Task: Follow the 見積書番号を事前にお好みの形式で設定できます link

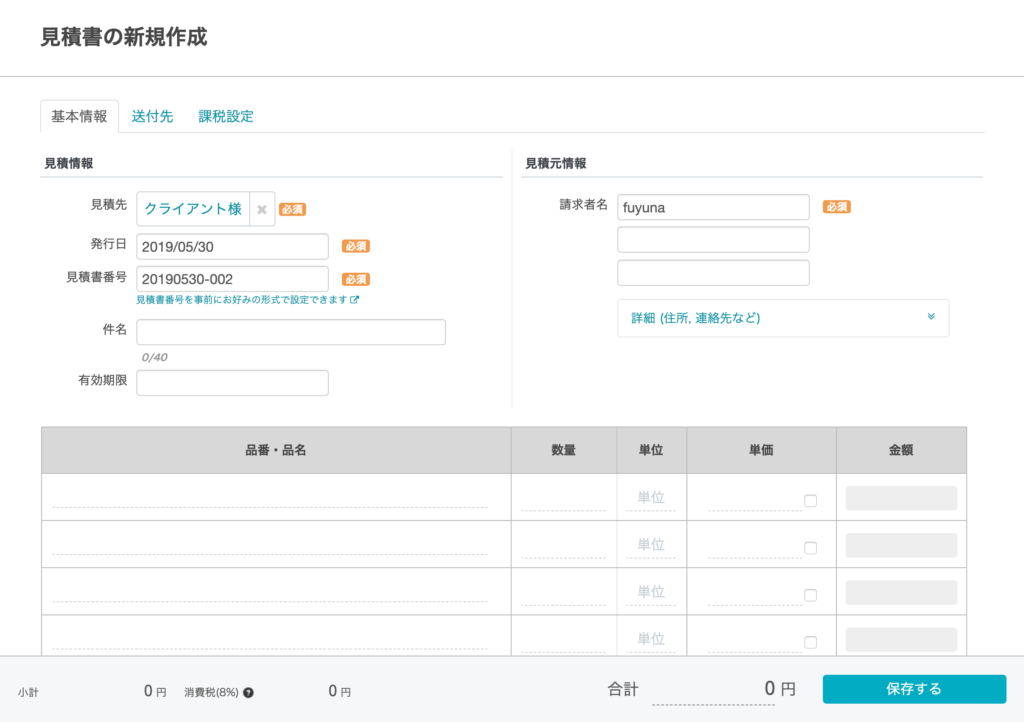Action: pyautogui.click(x=247, y=300)
